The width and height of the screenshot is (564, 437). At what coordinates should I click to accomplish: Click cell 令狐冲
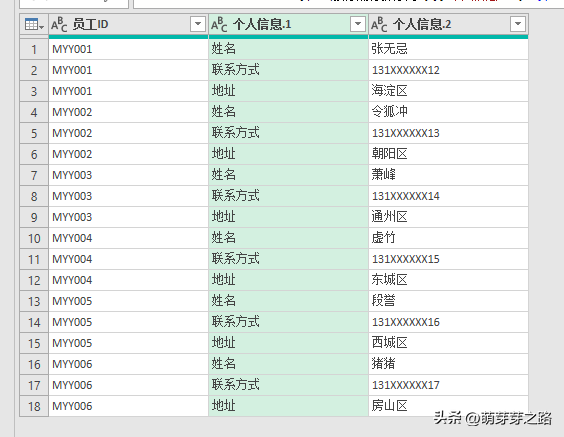449,112
